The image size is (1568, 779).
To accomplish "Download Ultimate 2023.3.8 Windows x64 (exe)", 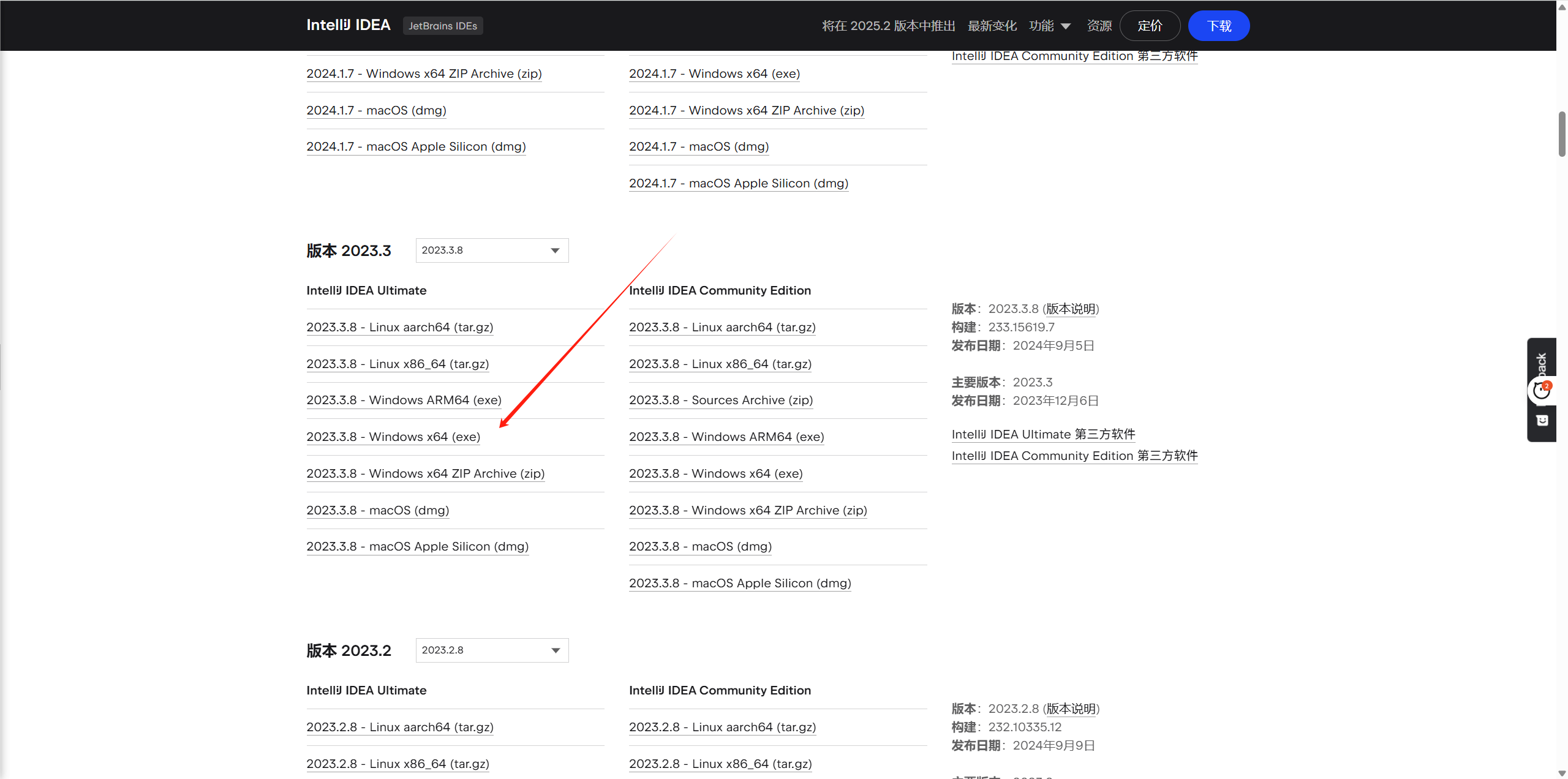I will (x=393, y=437).
